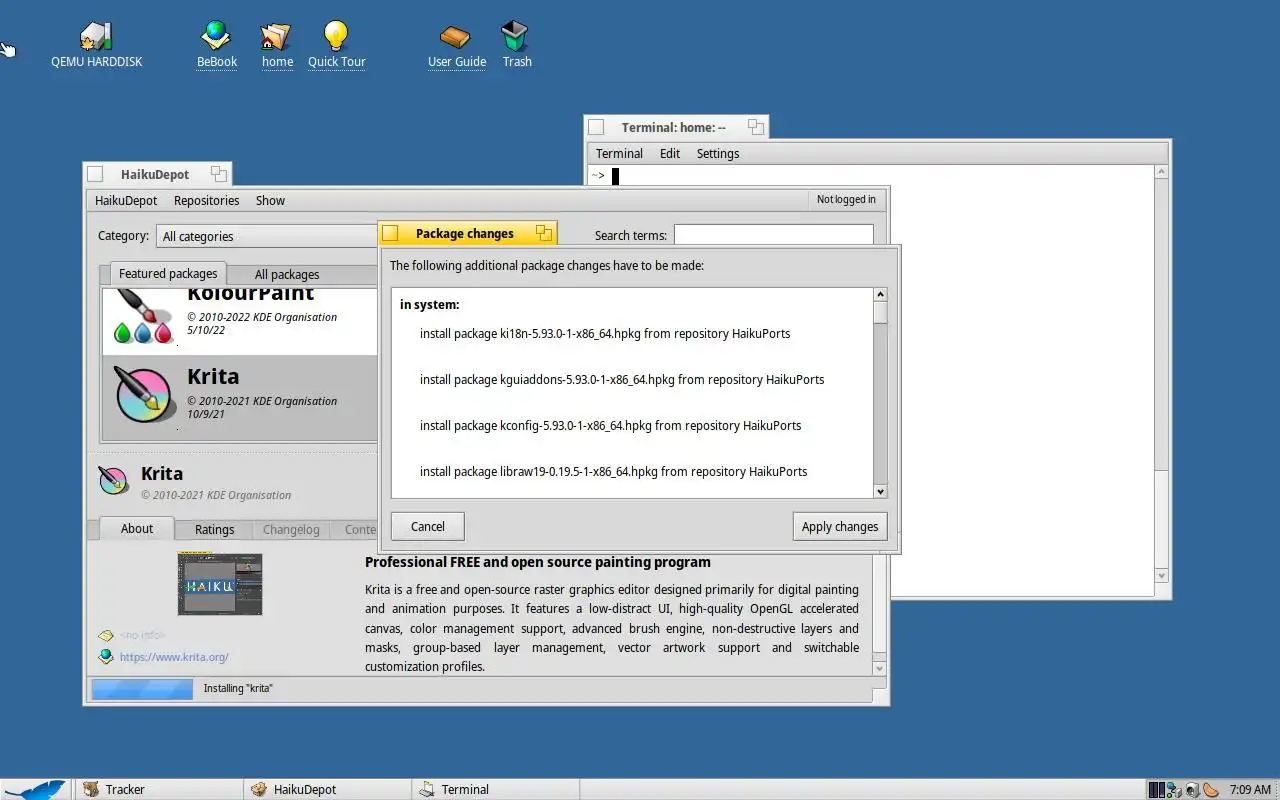This screenshot has height=800, width=1280.
Task: Click the Terminal scrollbar down arrow
Action: pyautogui.click(x=1161, y=576)
